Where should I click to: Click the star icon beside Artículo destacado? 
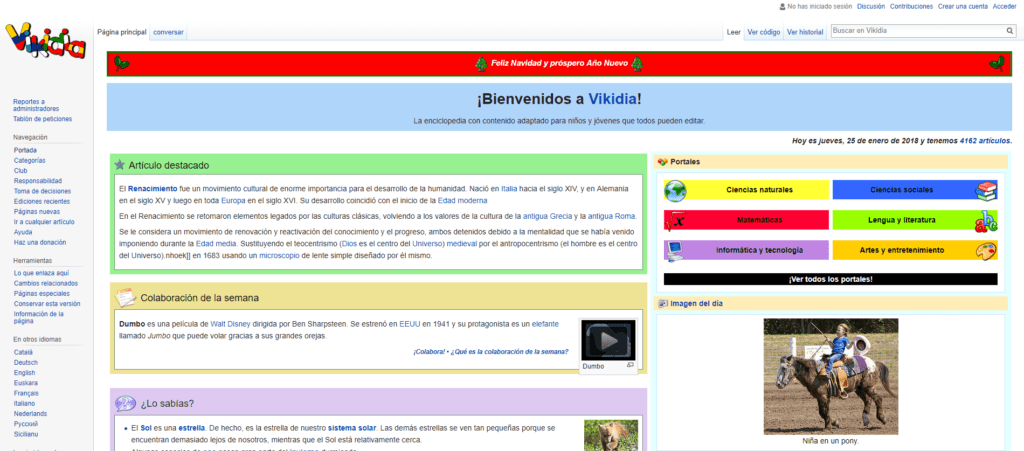pos(120,165)
